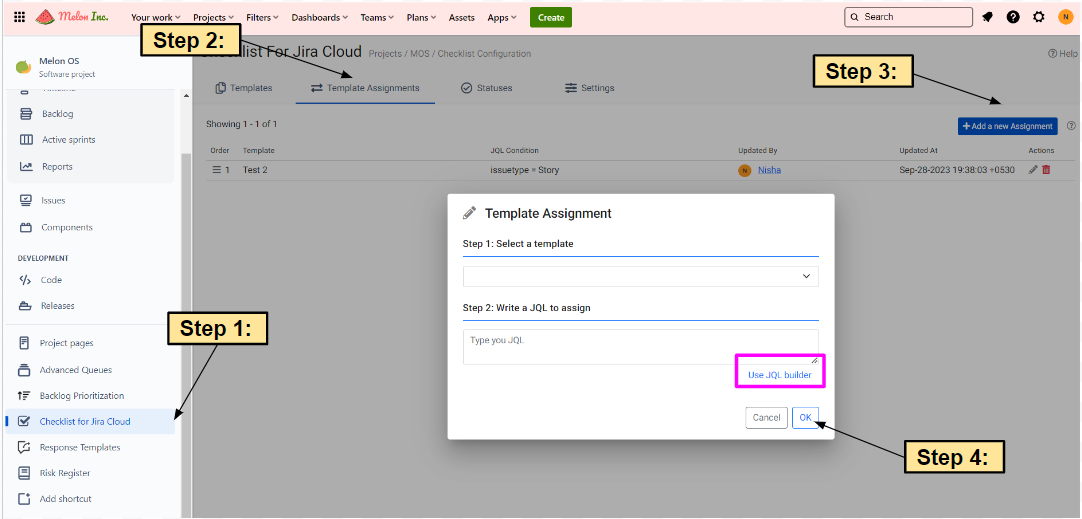Cancel the Template Assignment dialog

point(766,417)
